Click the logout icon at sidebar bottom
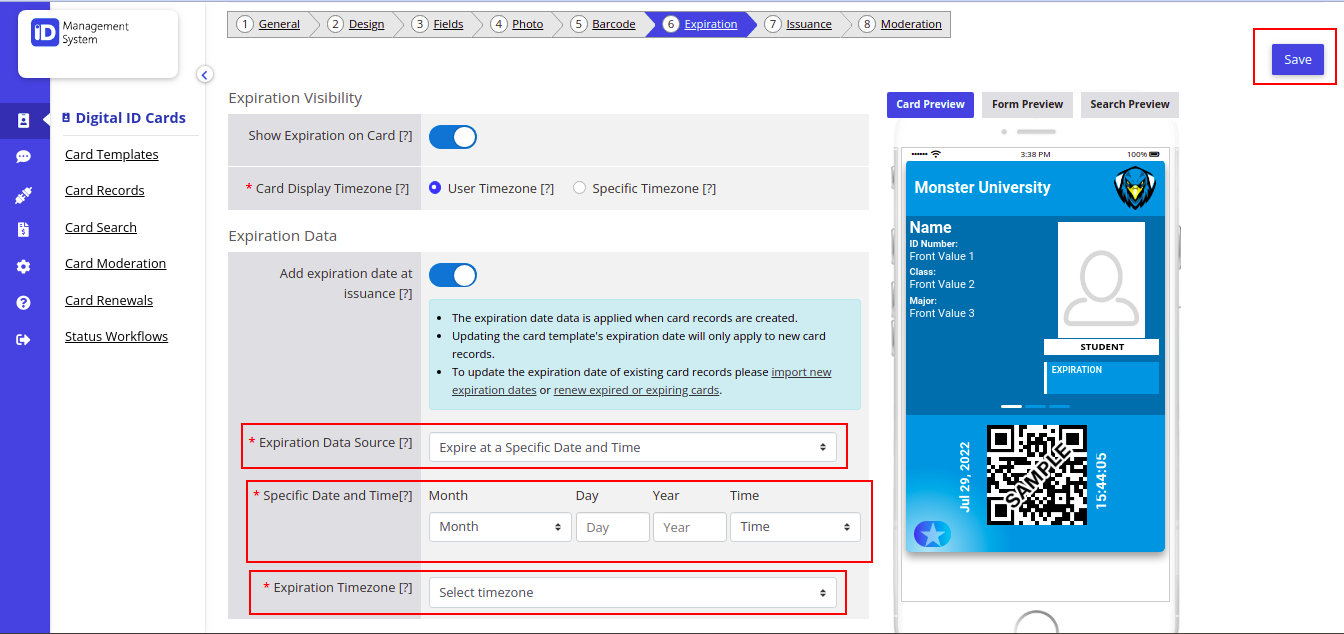The width and height of the screenshot is (1344, 634). [x=23, y=339]
